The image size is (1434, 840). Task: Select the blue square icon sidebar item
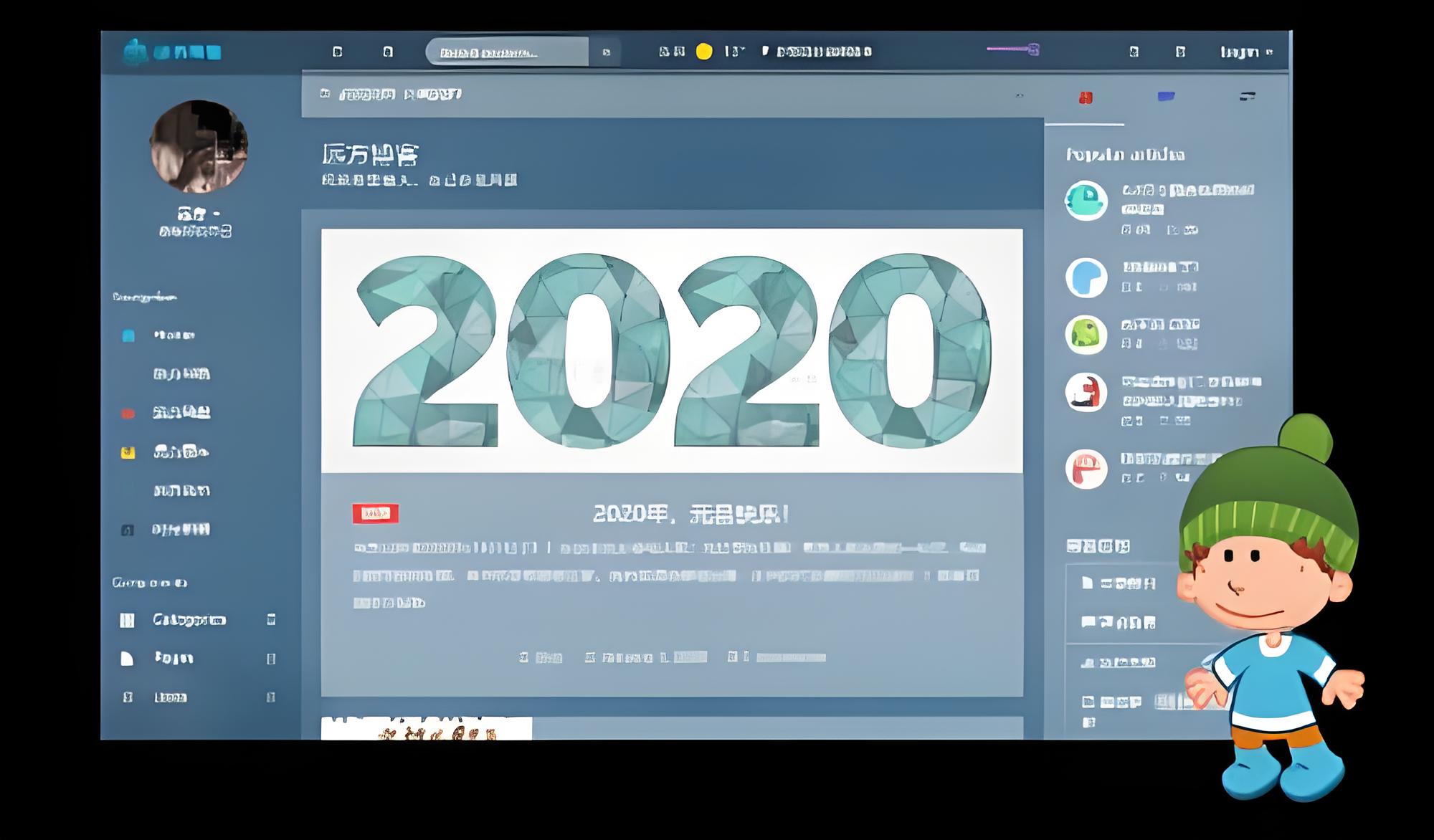(128, 335)
